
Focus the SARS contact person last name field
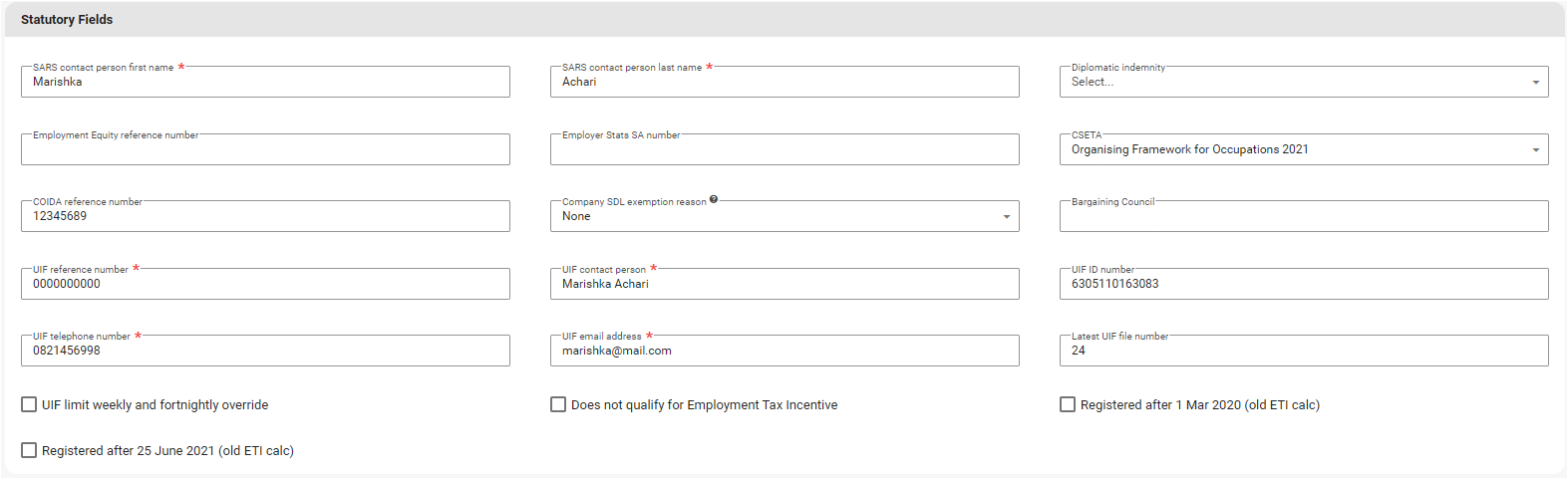click(784, 83)
